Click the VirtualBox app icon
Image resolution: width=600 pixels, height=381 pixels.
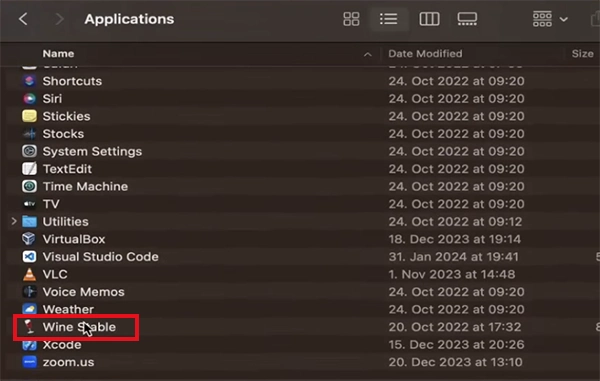pyautogui.click(x=29, y=239)
